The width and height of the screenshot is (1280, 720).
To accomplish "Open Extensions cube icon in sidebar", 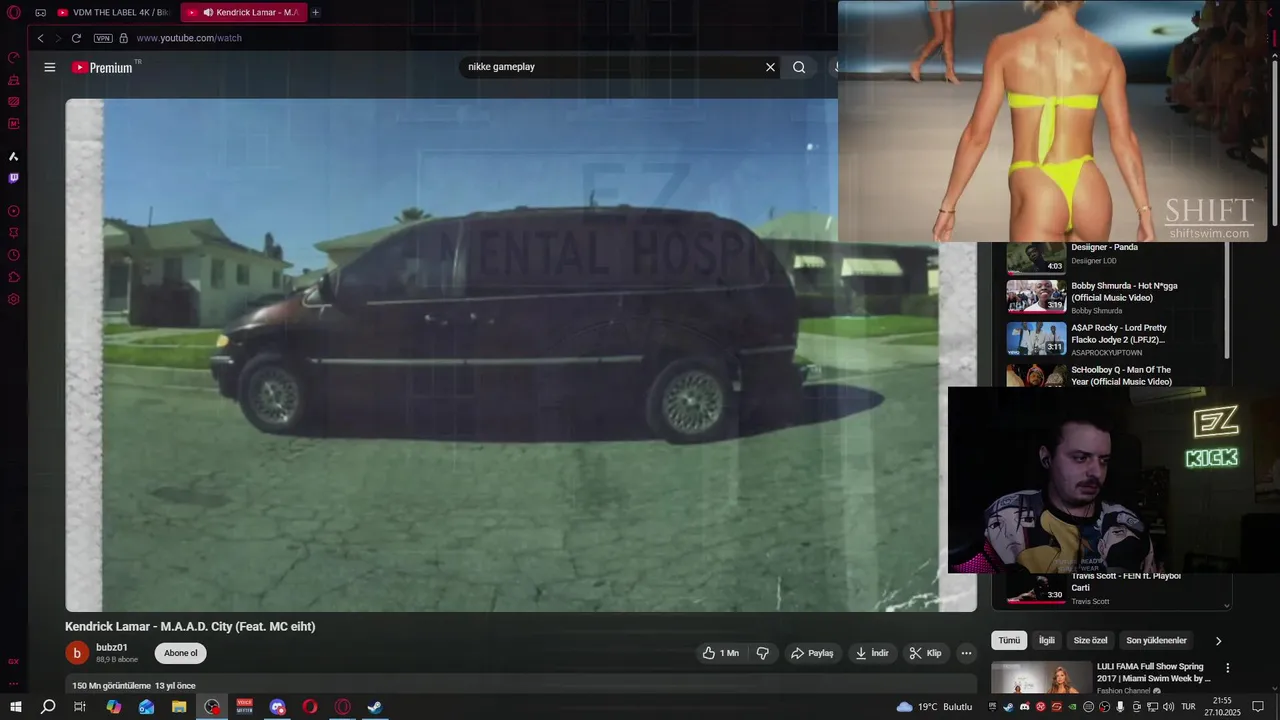I will point(14,277).
